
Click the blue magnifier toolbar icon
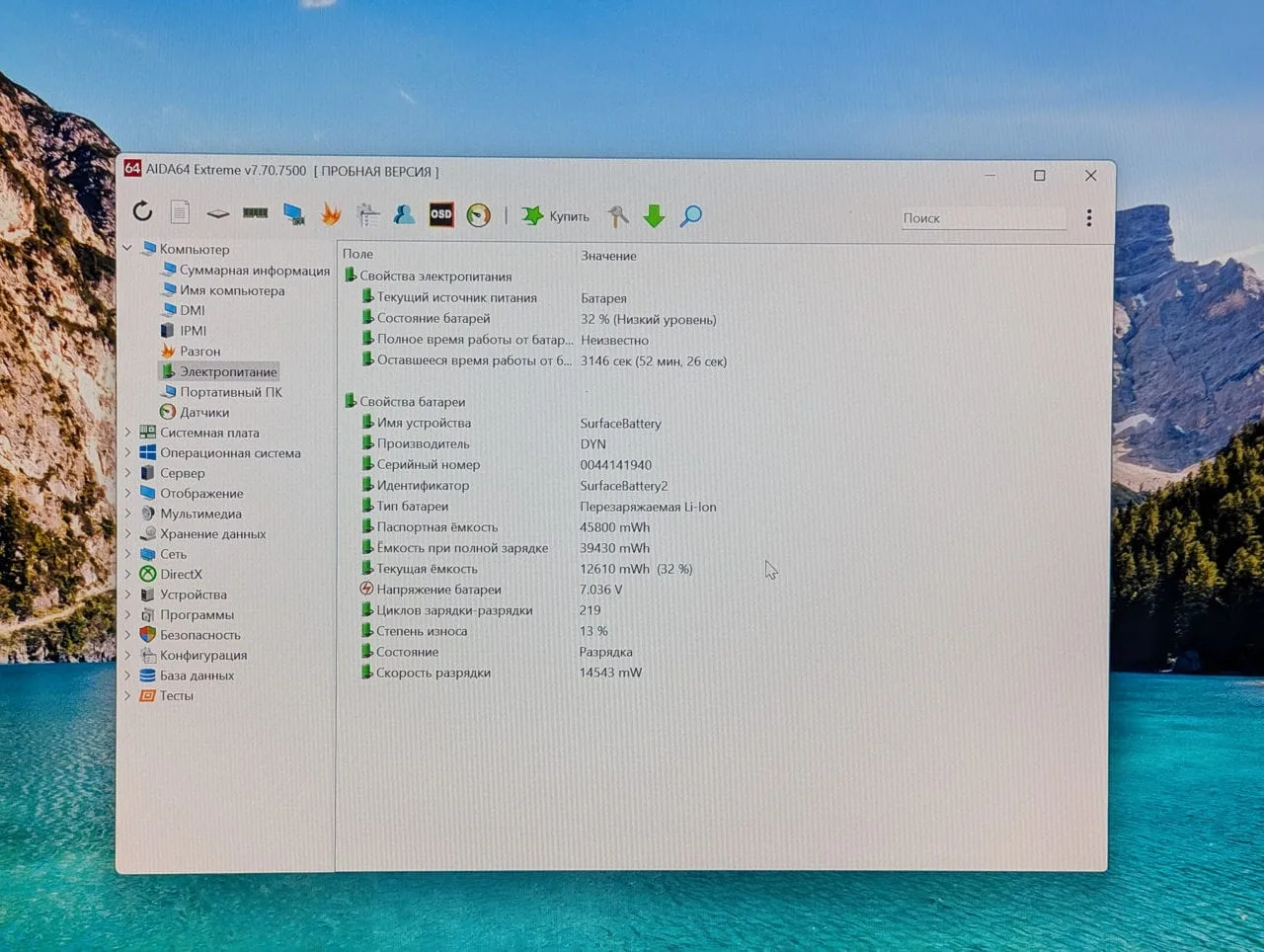pyautogui.click(x=691, y=216)
